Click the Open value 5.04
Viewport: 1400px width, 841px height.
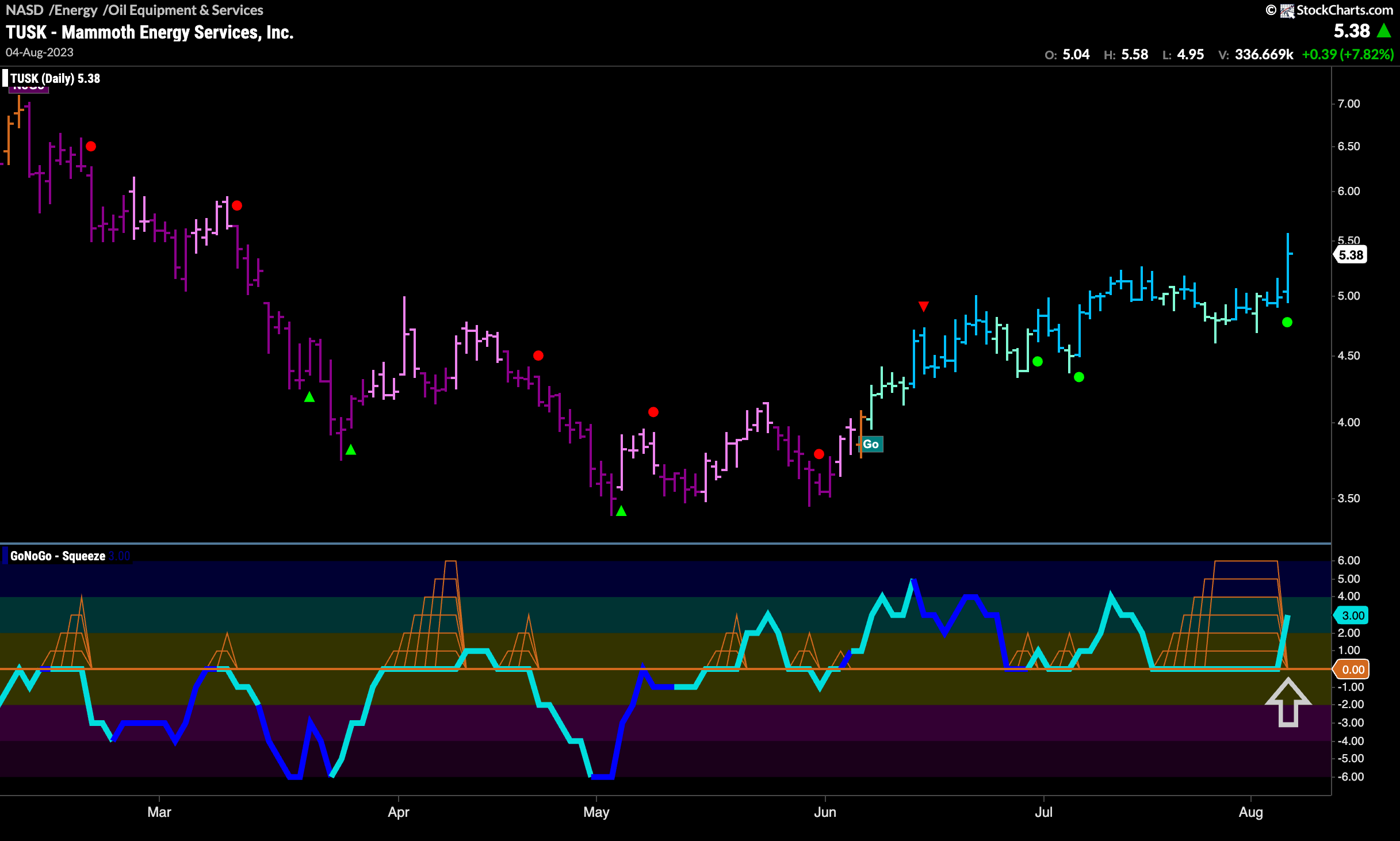coord(1076,55)
